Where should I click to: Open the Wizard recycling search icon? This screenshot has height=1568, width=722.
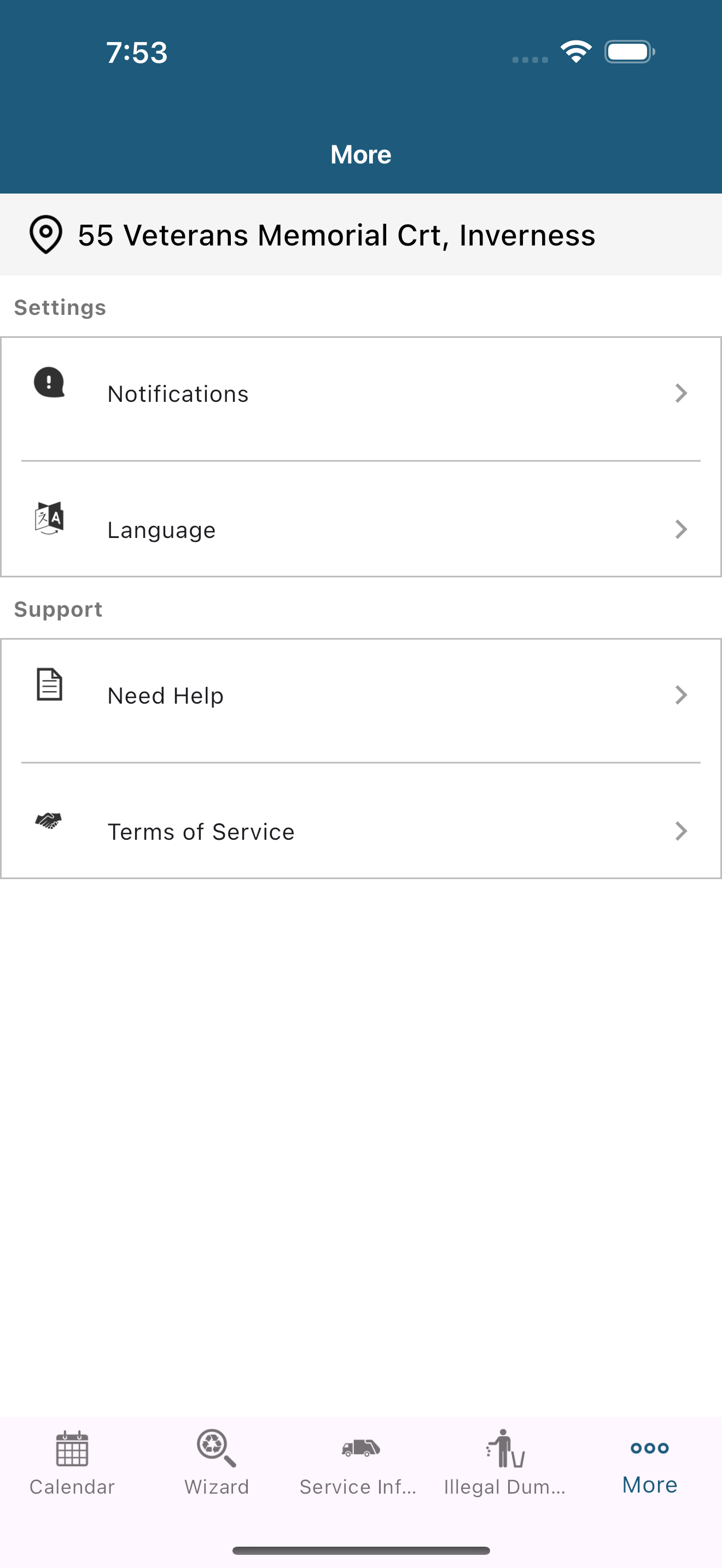216,1448
